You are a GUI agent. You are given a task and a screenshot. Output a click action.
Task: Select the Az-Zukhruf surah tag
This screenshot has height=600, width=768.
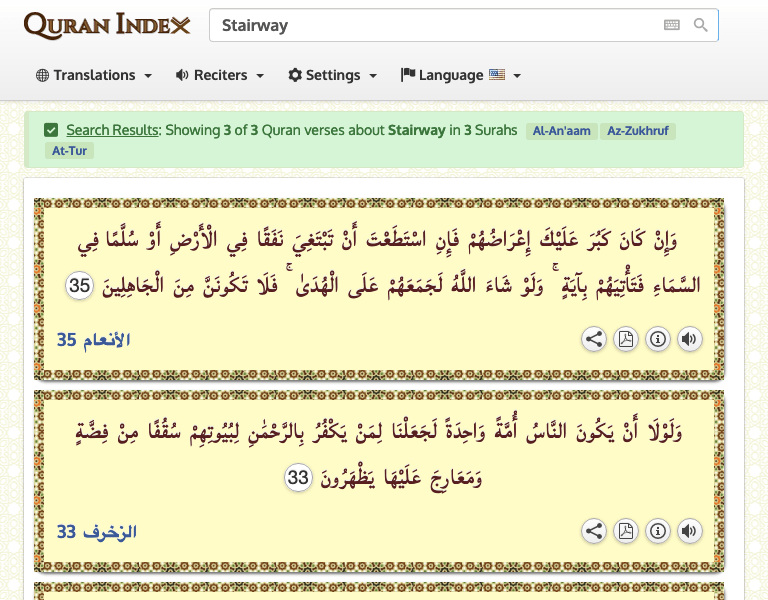point(640,131)
